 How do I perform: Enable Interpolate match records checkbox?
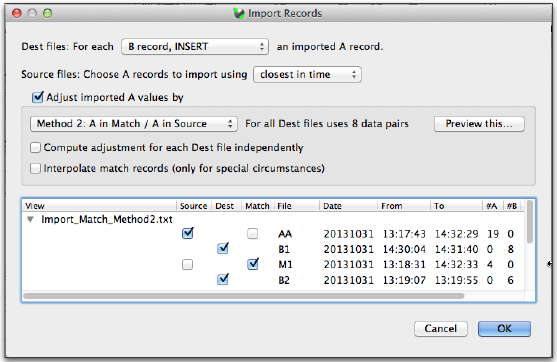36,168
